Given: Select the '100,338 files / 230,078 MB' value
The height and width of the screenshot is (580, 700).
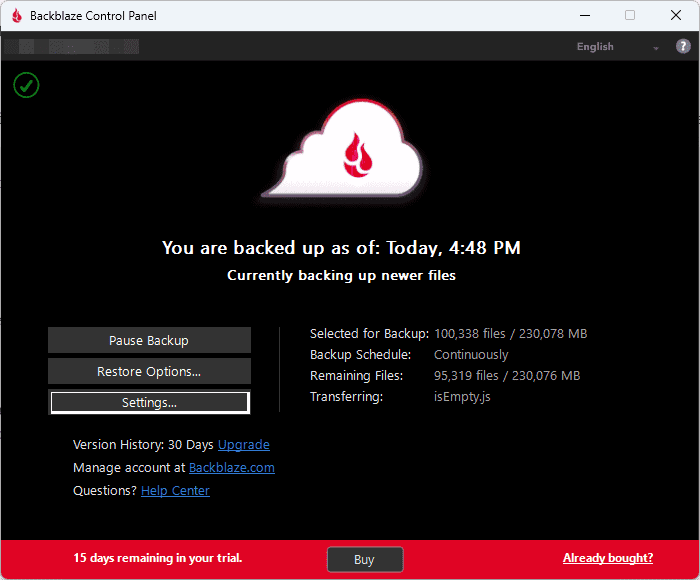Looking at the screenshot, I should point(511,334).
